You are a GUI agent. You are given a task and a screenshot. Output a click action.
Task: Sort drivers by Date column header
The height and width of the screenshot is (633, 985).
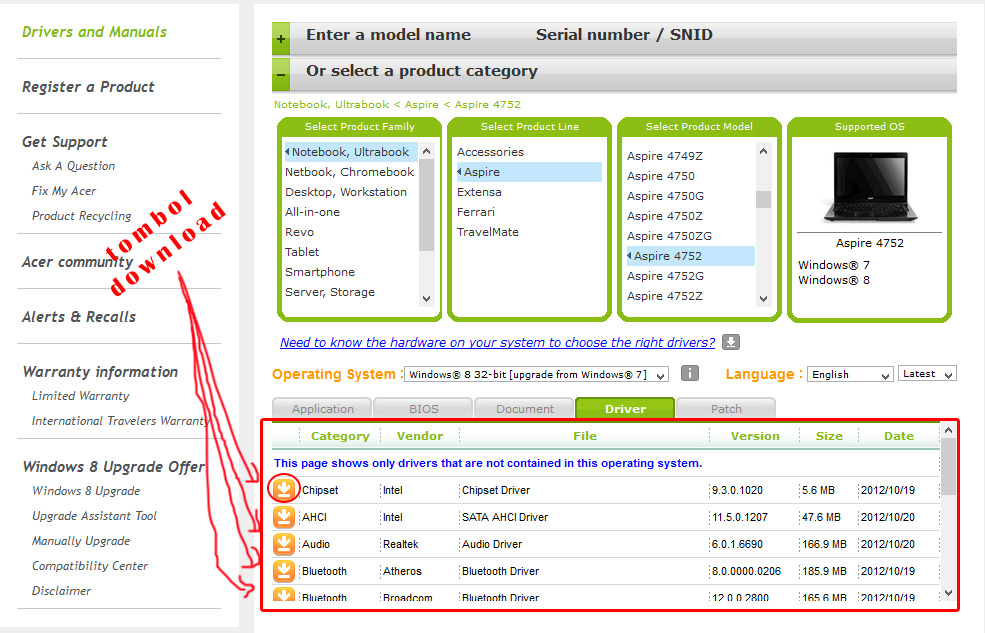898,436
